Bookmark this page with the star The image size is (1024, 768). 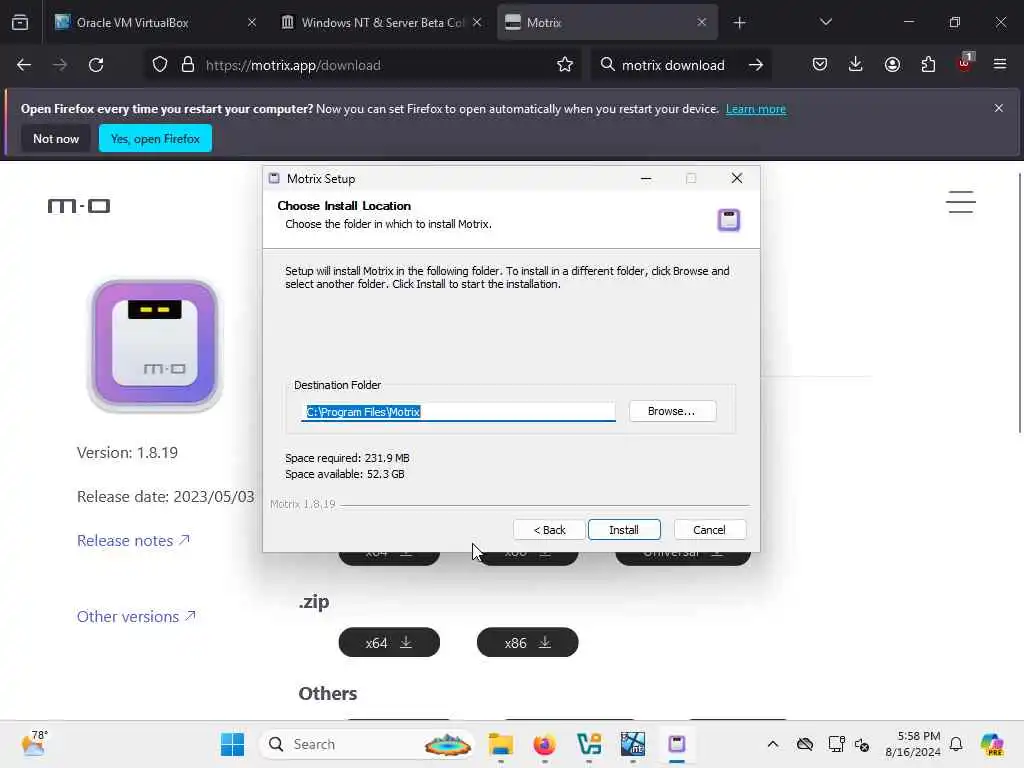[565, 65]
